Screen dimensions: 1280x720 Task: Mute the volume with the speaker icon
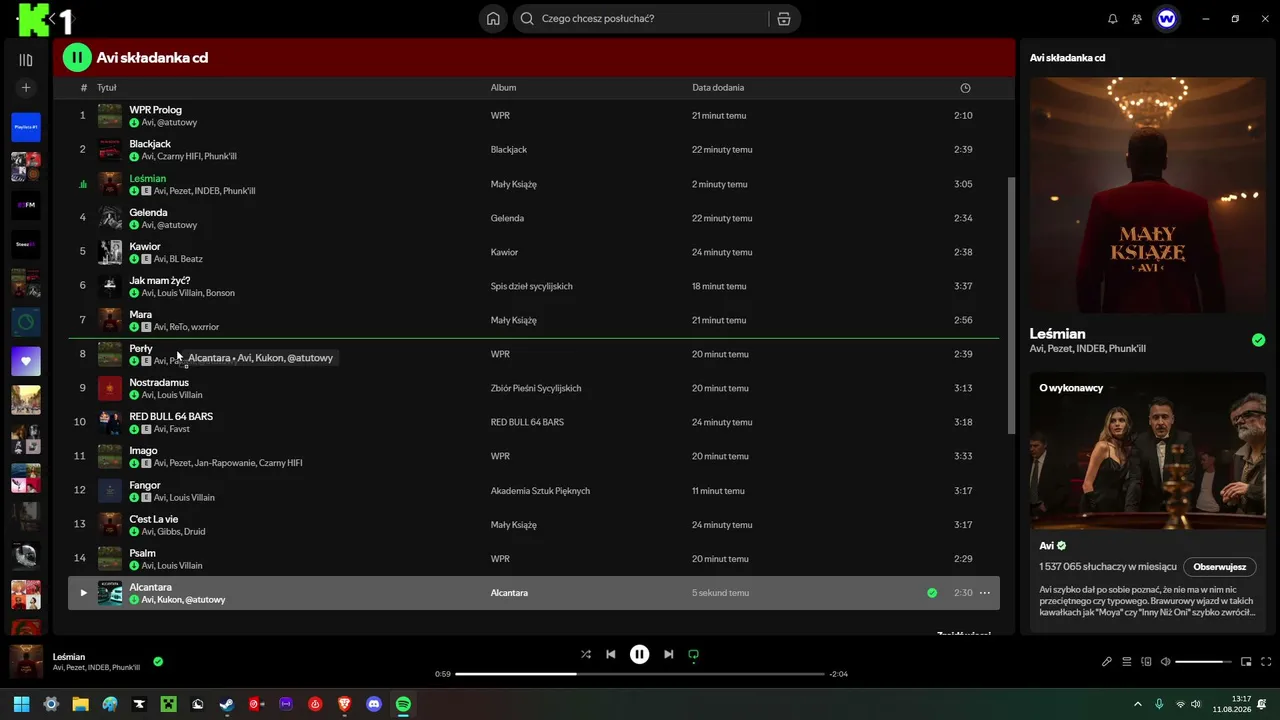(x=1166, y=661)
